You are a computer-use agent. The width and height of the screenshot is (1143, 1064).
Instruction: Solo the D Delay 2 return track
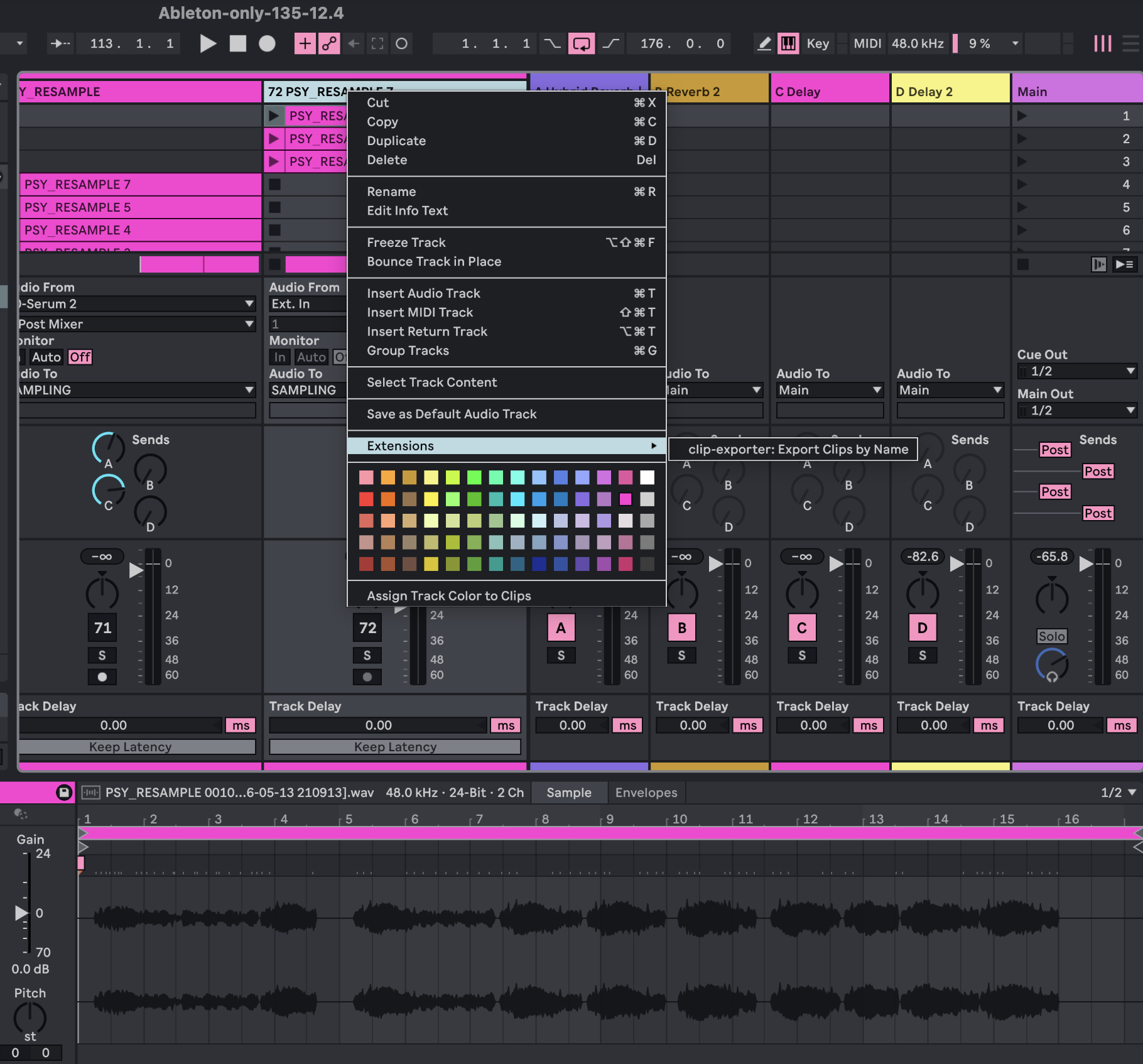(x=923, y=655)
